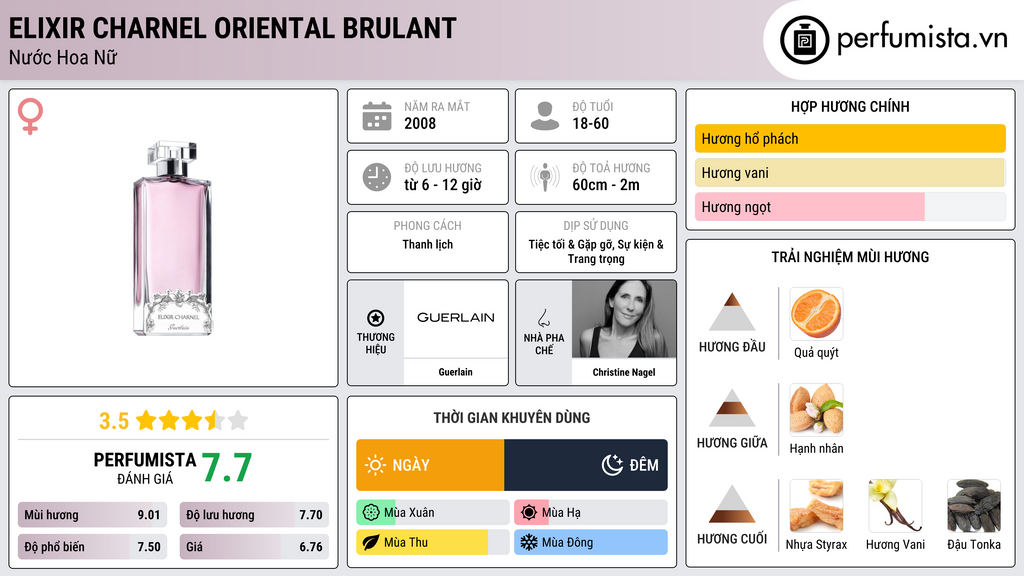Click the clock icon beside Độ lưu hương
Viewport: 1024px width, 576px height.
[x=377, y=177]
